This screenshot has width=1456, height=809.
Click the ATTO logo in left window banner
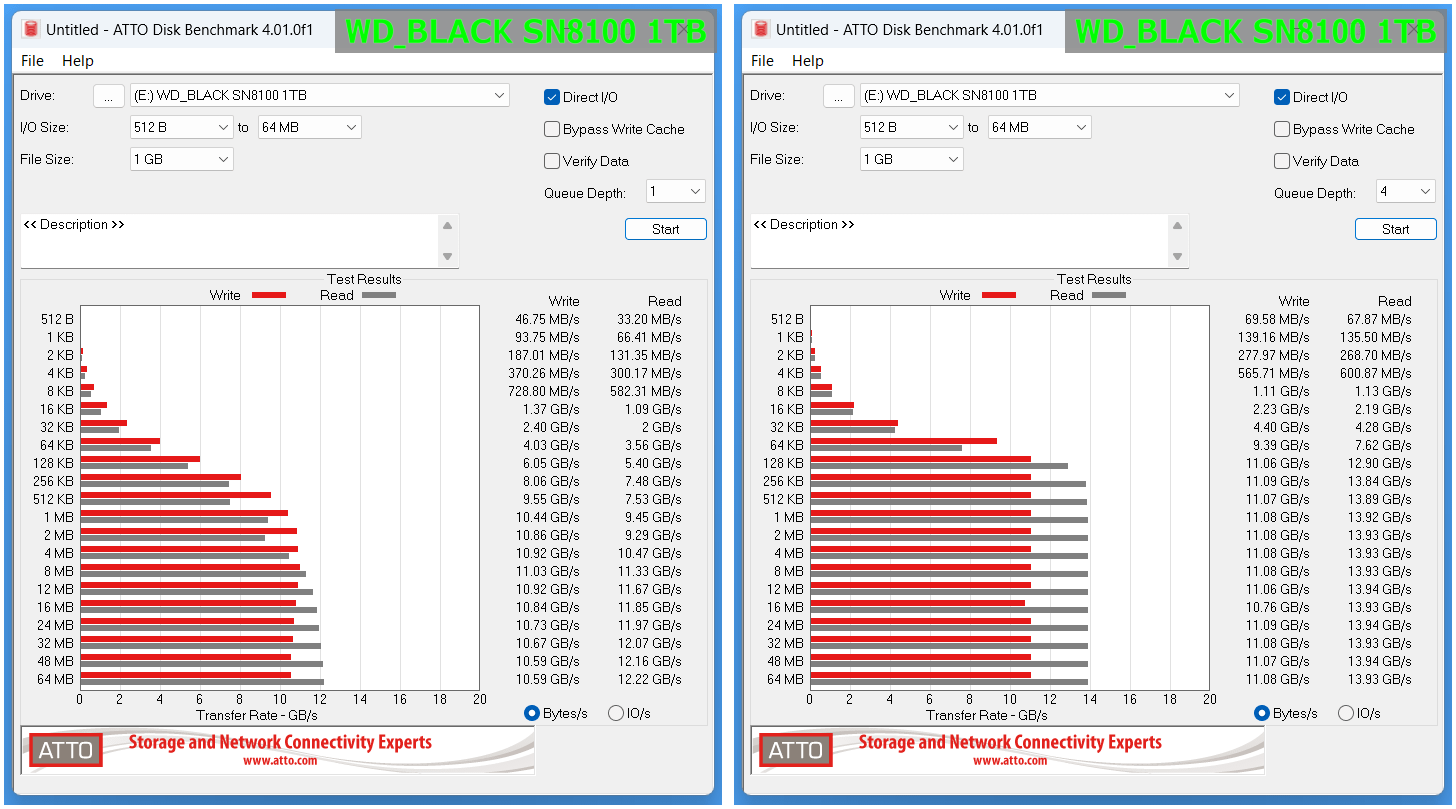click(x=66, y=750)
